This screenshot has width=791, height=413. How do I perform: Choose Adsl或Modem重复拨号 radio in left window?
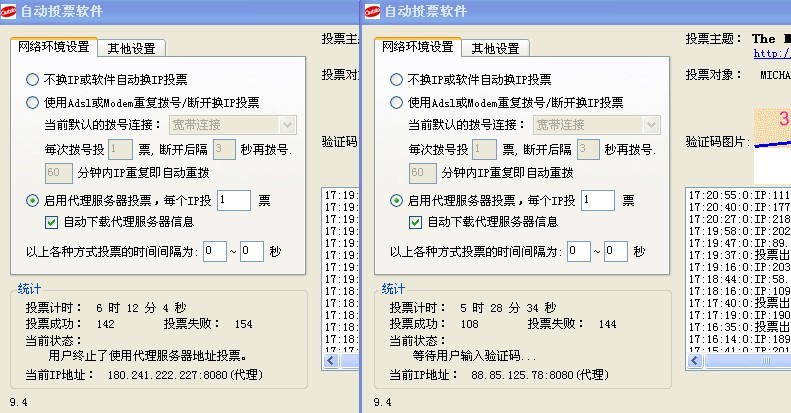click(33, 102)
